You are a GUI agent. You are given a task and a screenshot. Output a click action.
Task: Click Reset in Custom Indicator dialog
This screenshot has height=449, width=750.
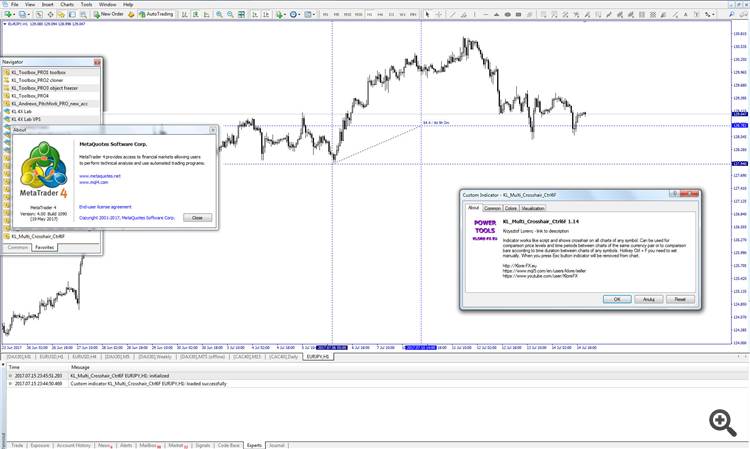tap(680, 299)
